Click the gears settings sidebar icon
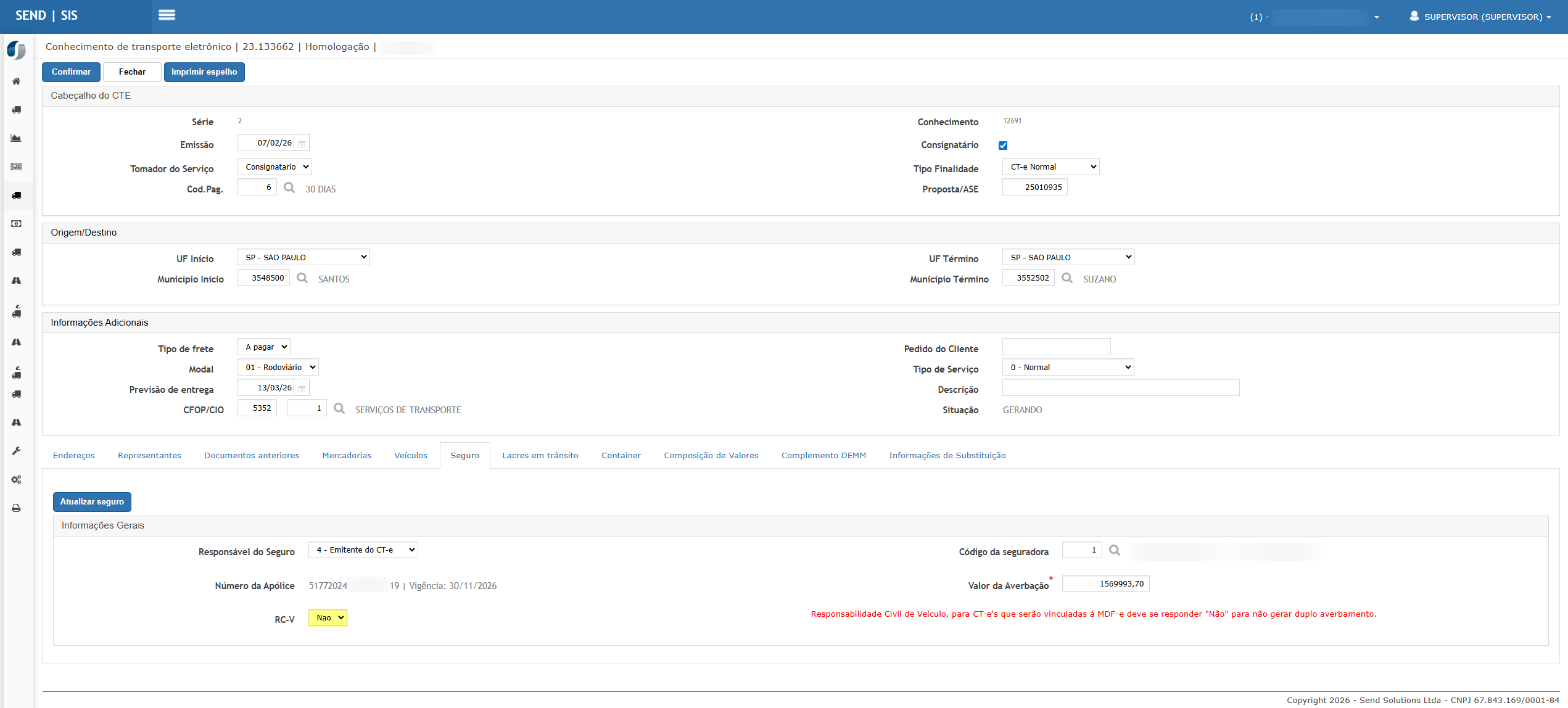 pos(17,480)
